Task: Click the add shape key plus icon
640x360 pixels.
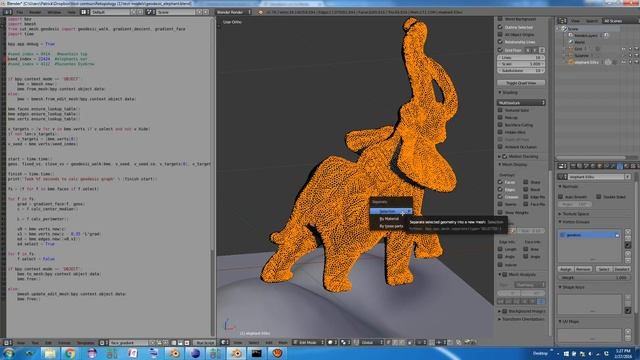Action: tap(628, 297)
